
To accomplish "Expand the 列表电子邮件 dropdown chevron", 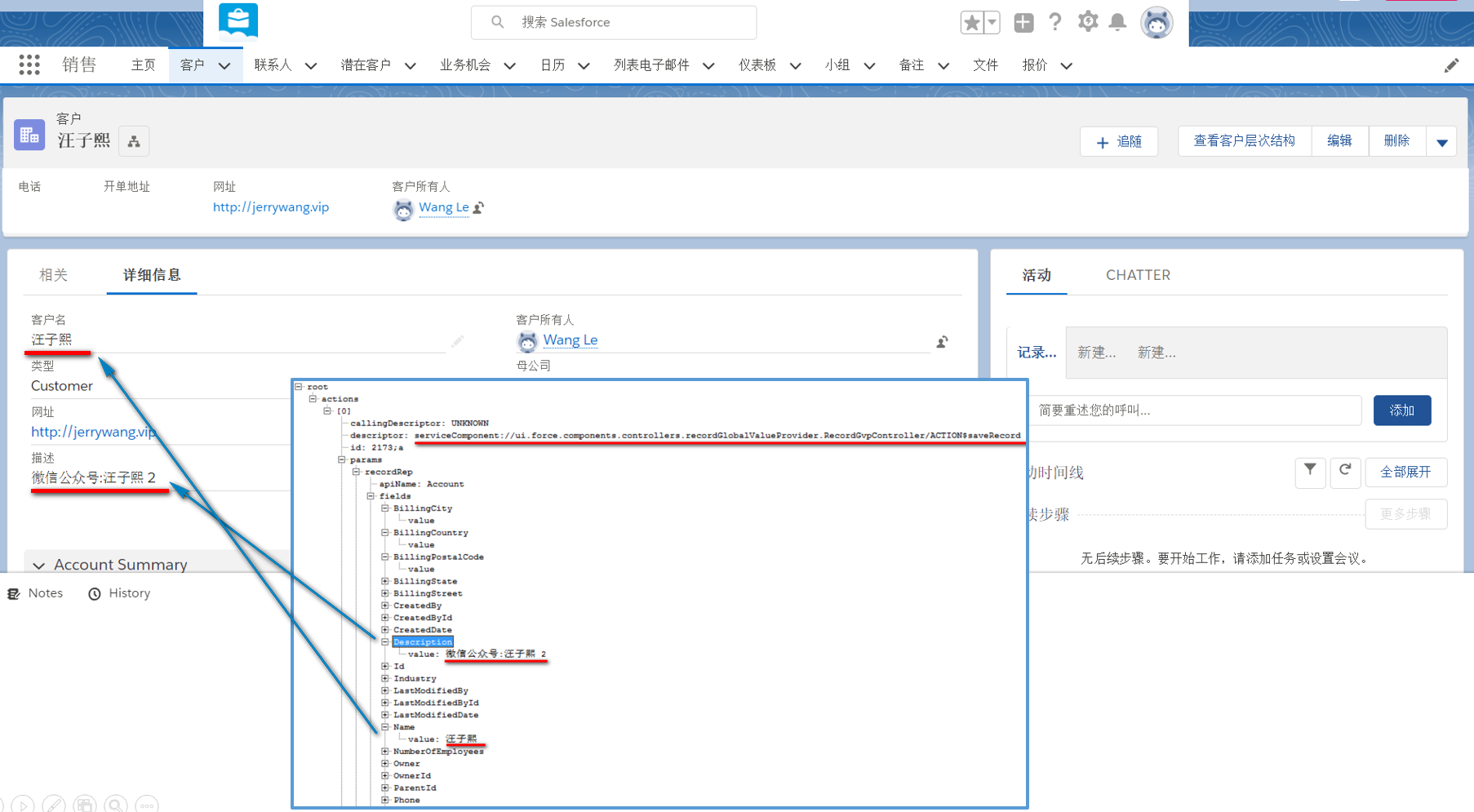I will [708, 66].
